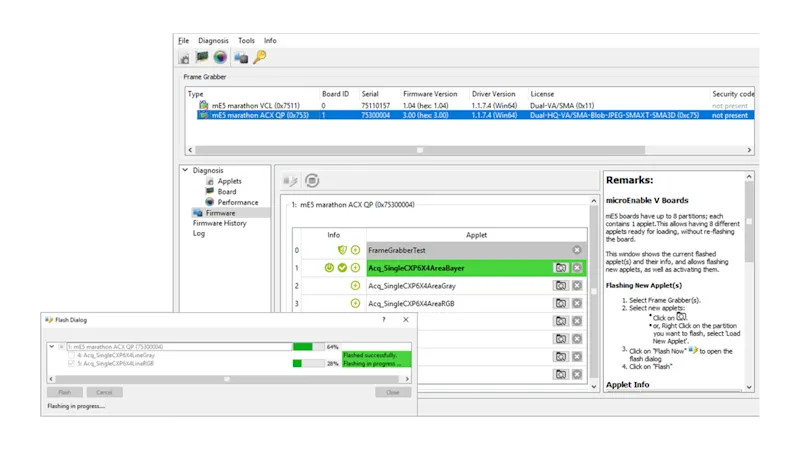The image size is (800, 450).
Task: Select Firmware in the left tree
Action: (x=220, y=213)
